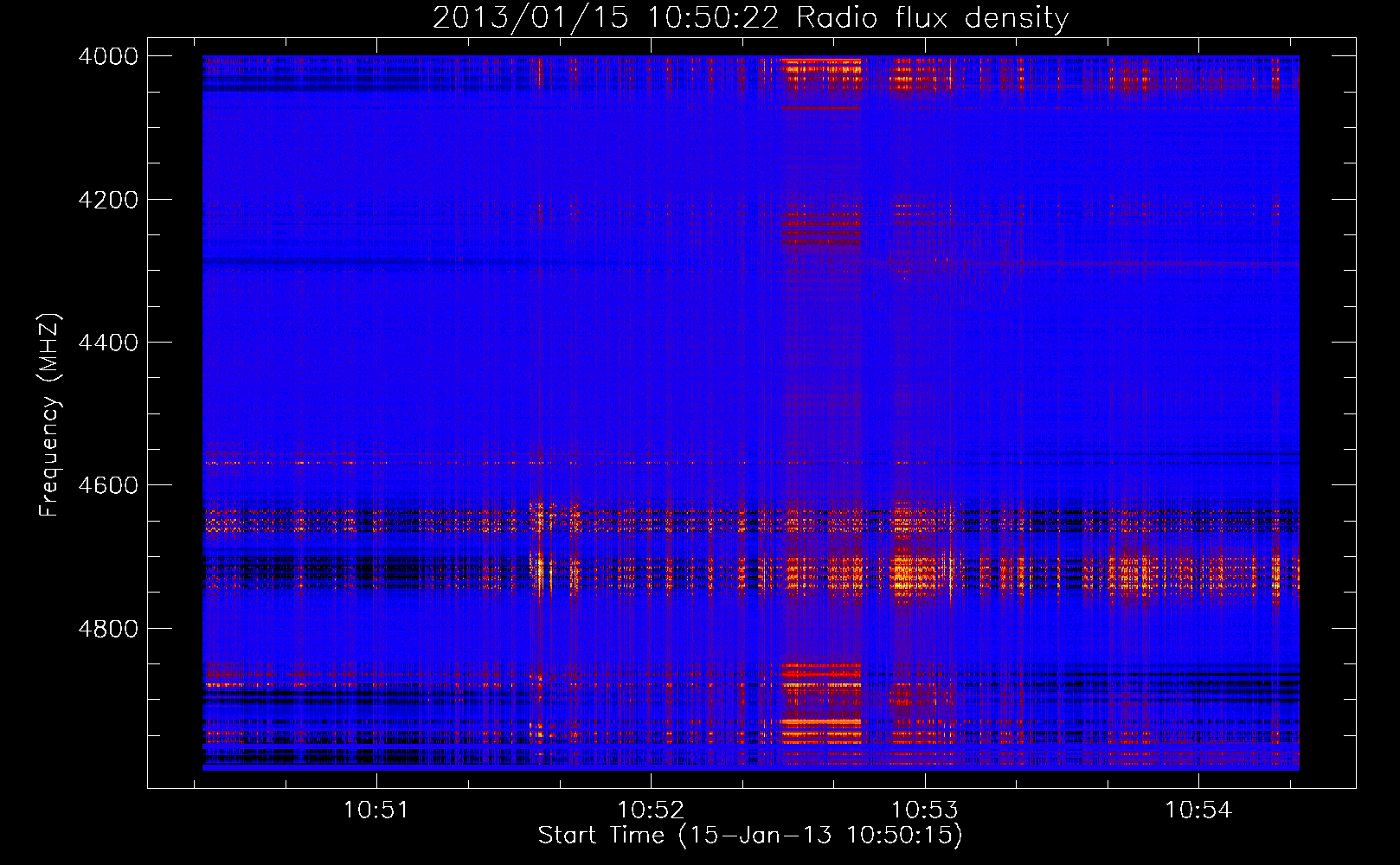Click the 'Frequency (MHZ)' y-axis title
The height and width of the screenshot is (865, 1400).
49,415
